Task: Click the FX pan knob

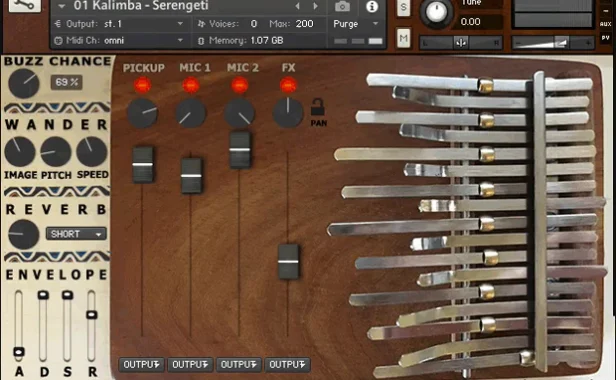Action: (x=288, y=114)
